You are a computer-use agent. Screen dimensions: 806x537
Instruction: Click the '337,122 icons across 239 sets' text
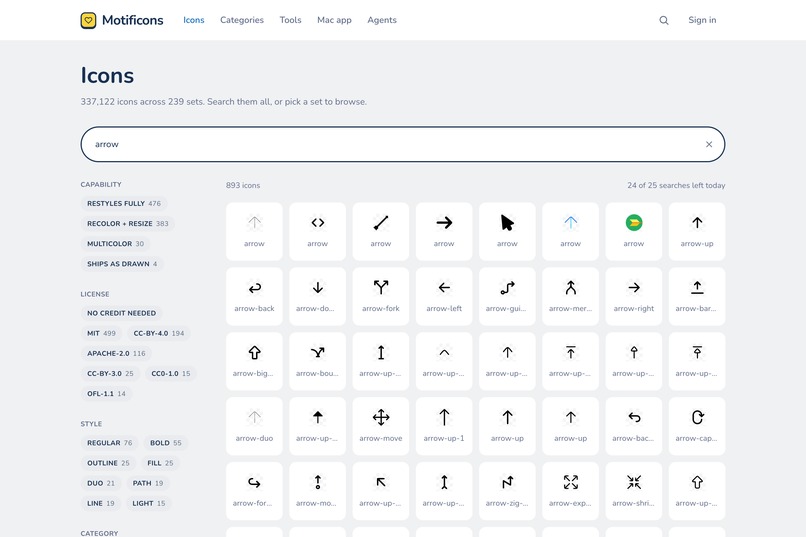[142, 102]
